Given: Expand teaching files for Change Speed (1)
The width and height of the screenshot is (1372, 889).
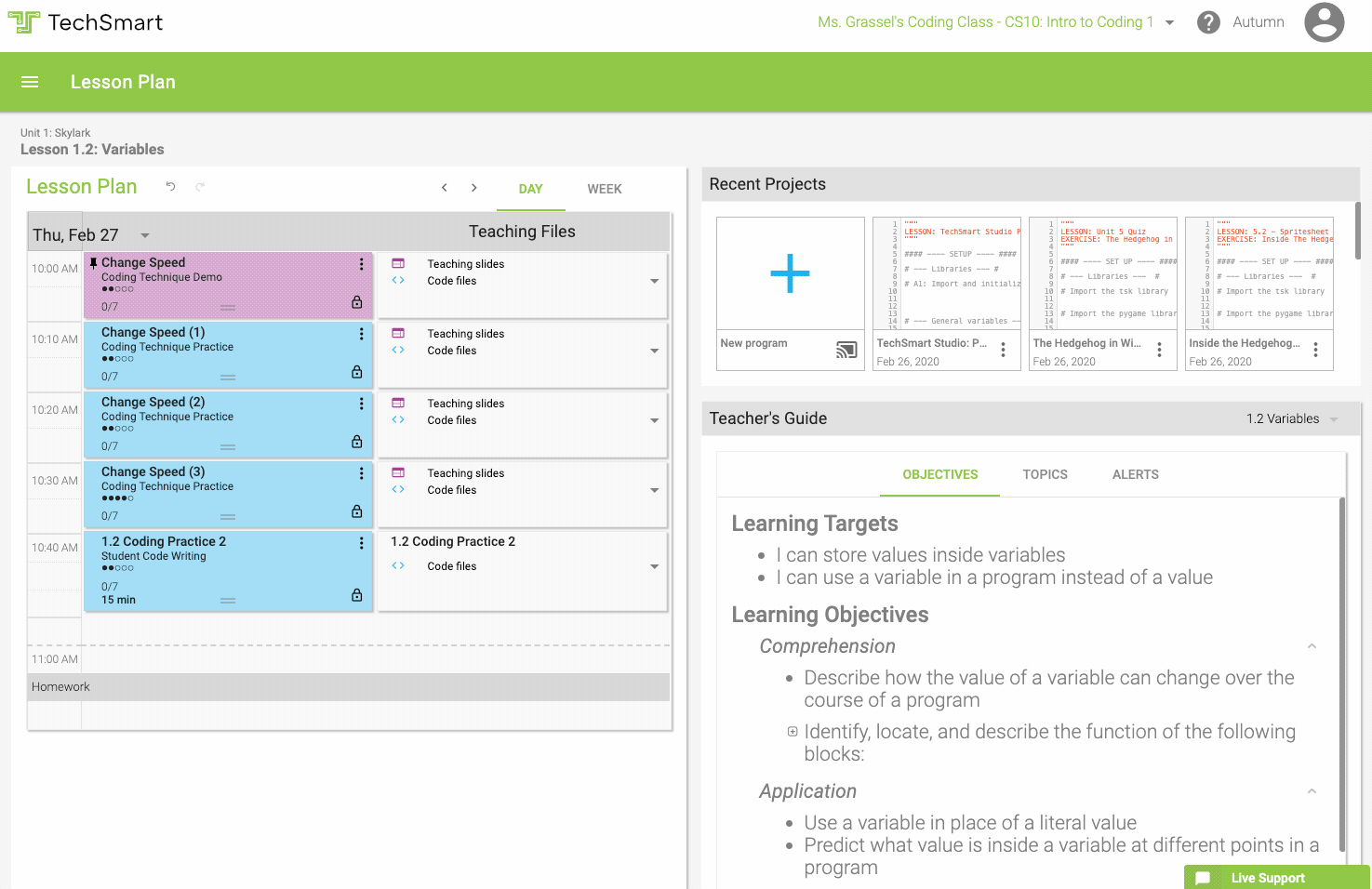Looking at the screenshot, I should (654, 351).
